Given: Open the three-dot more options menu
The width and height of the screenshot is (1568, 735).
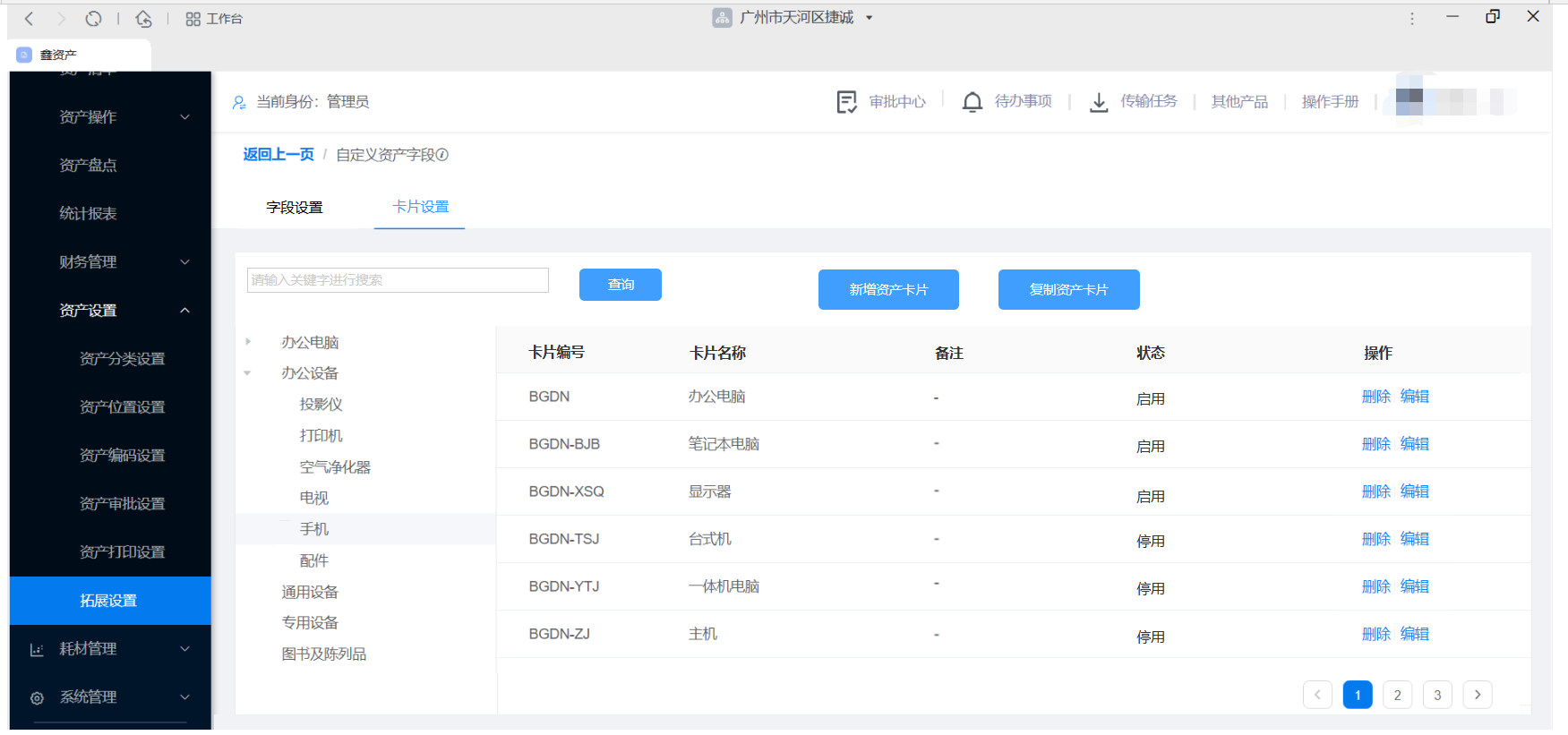Looking at the screenshot, I should (1412, 18).
